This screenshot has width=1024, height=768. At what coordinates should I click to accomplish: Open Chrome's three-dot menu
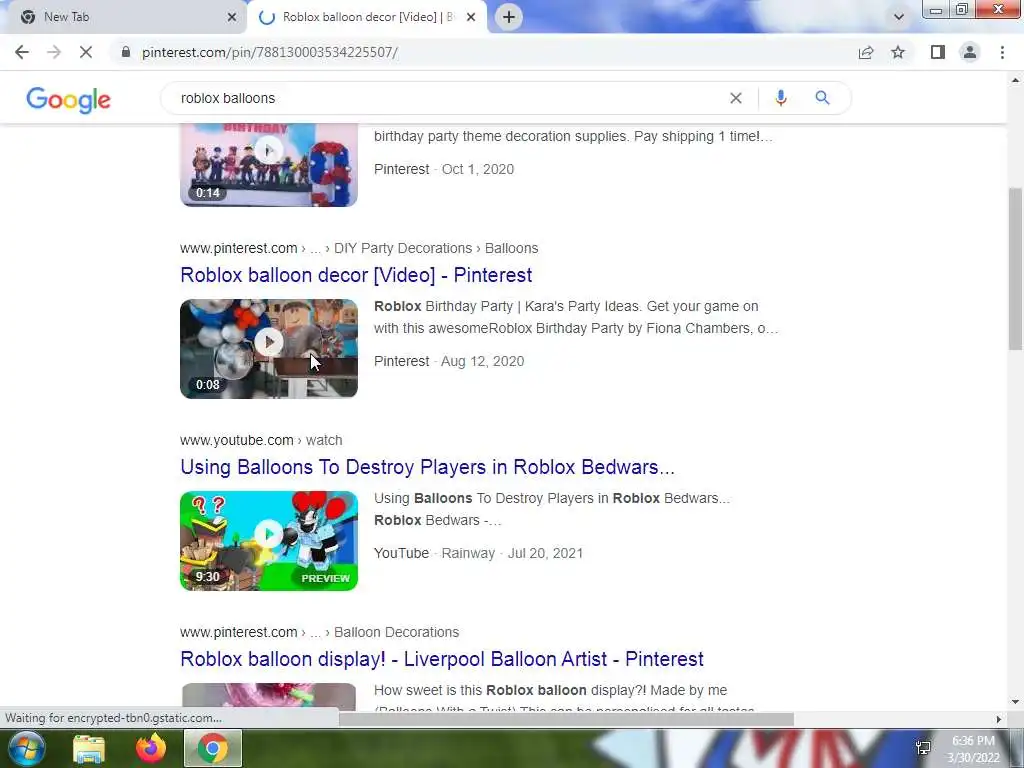pyautogui.click(x=1002, y=52)
